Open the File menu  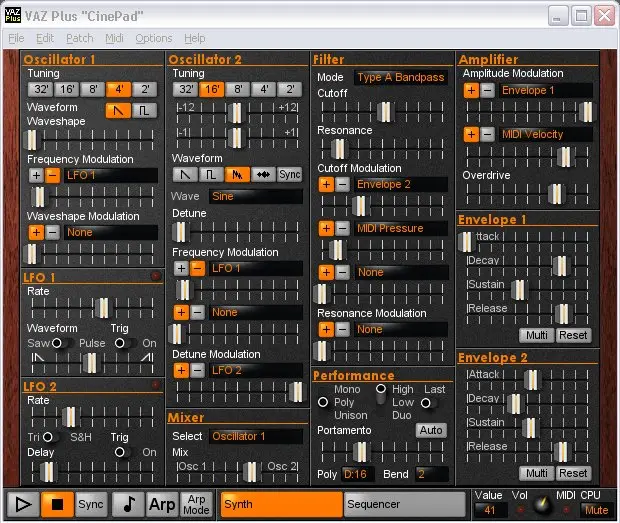(x=16, y=38)
